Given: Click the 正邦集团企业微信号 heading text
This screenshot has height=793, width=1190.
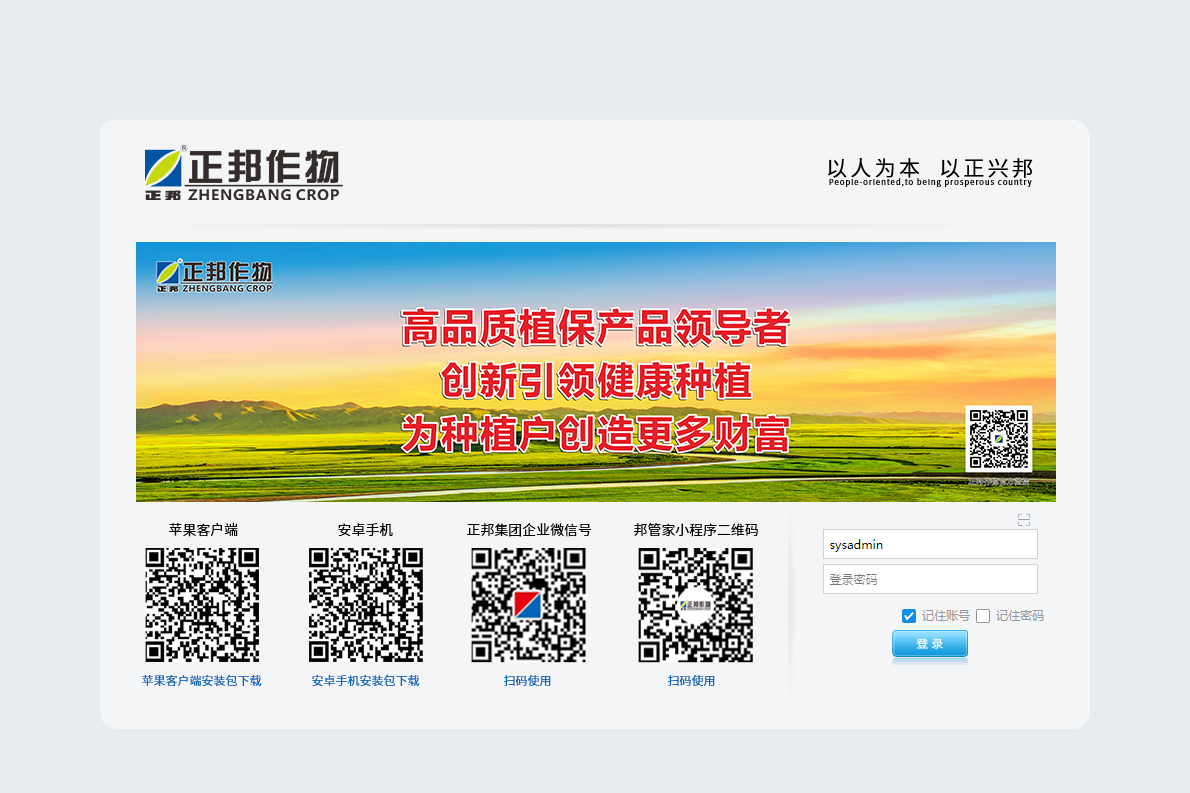Looking at the screenshot, I should click(x=529, y=530).
